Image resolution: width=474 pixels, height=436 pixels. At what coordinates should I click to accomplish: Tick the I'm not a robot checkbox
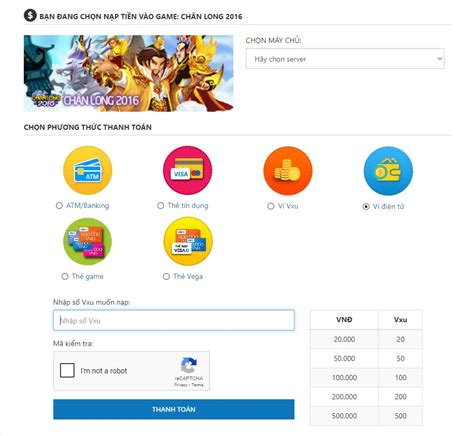click(67, 370)
